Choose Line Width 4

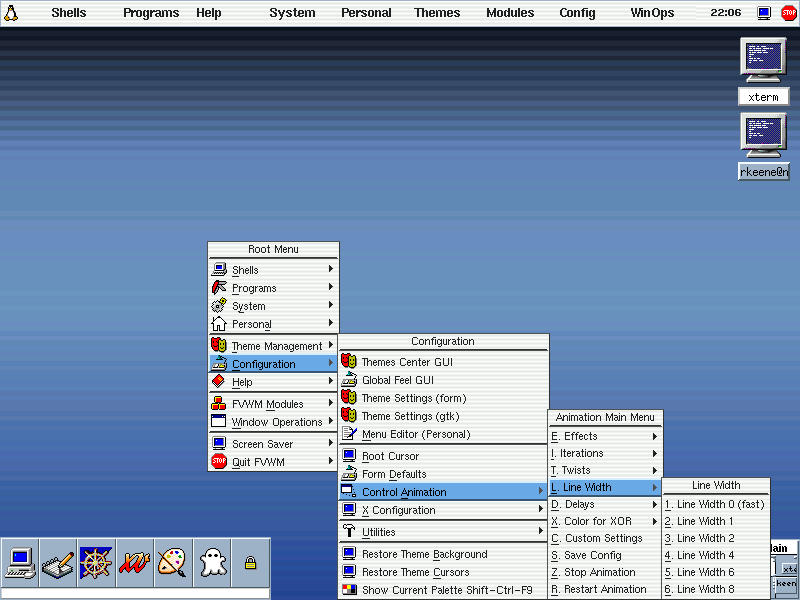[716, 555]
